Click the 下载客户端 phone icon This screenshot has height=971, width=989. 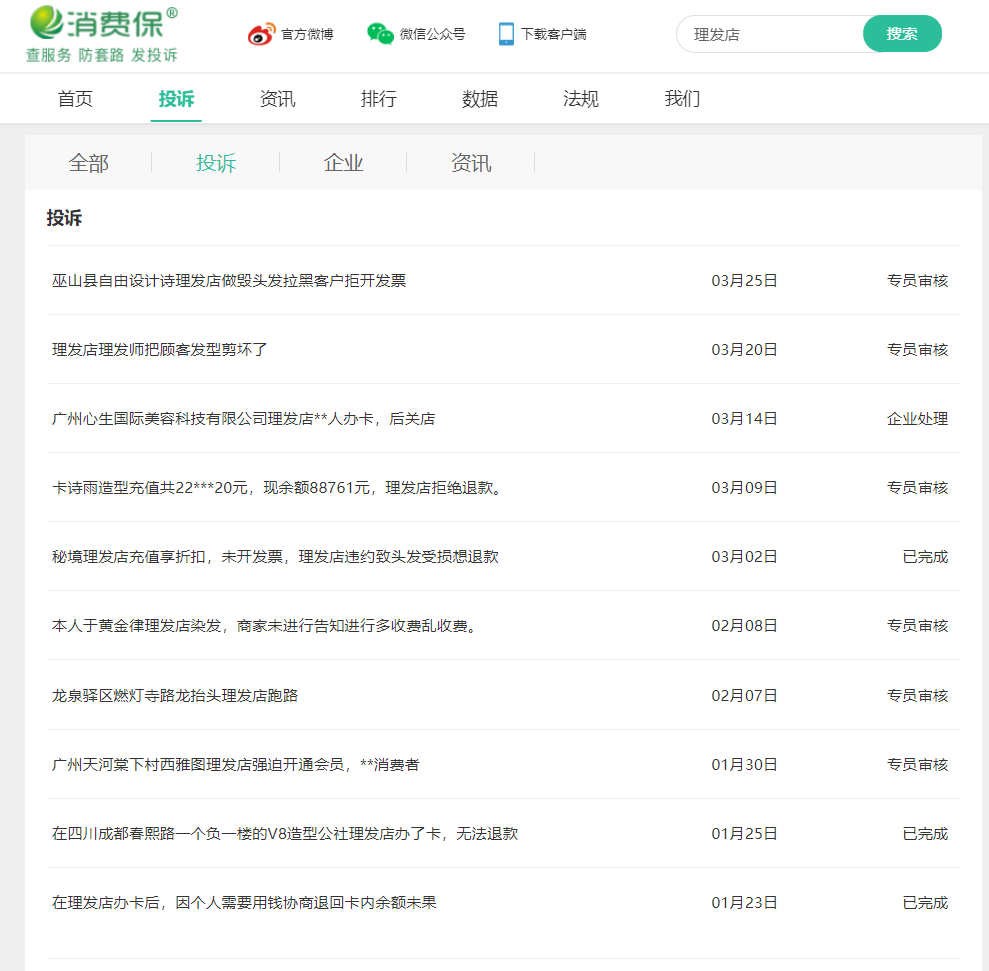pos(506,34)
